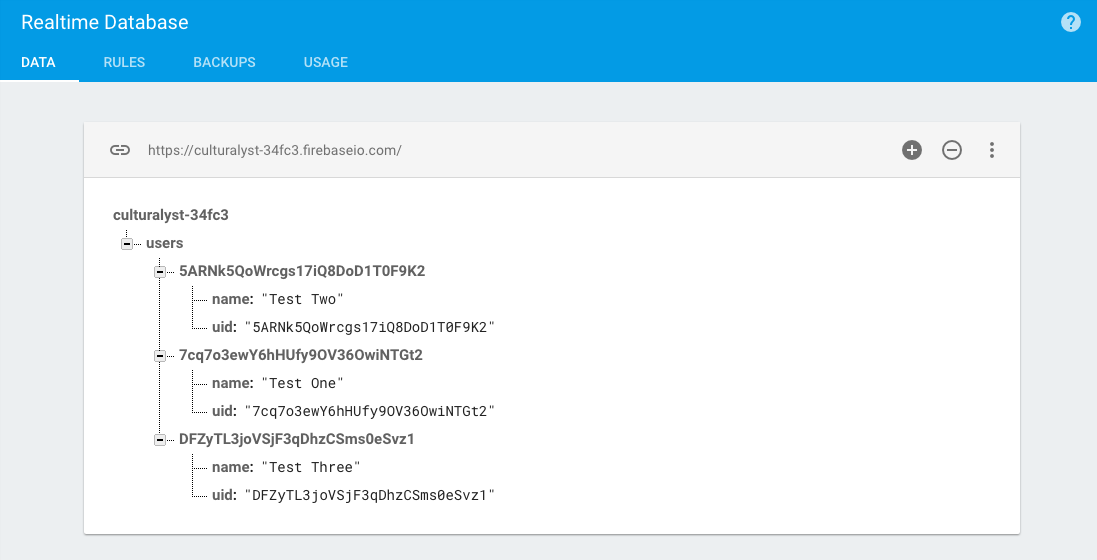Select the database URL field
Image resolution: width=1097 pixels, height=560 pixels.
(x=274, y=150)
